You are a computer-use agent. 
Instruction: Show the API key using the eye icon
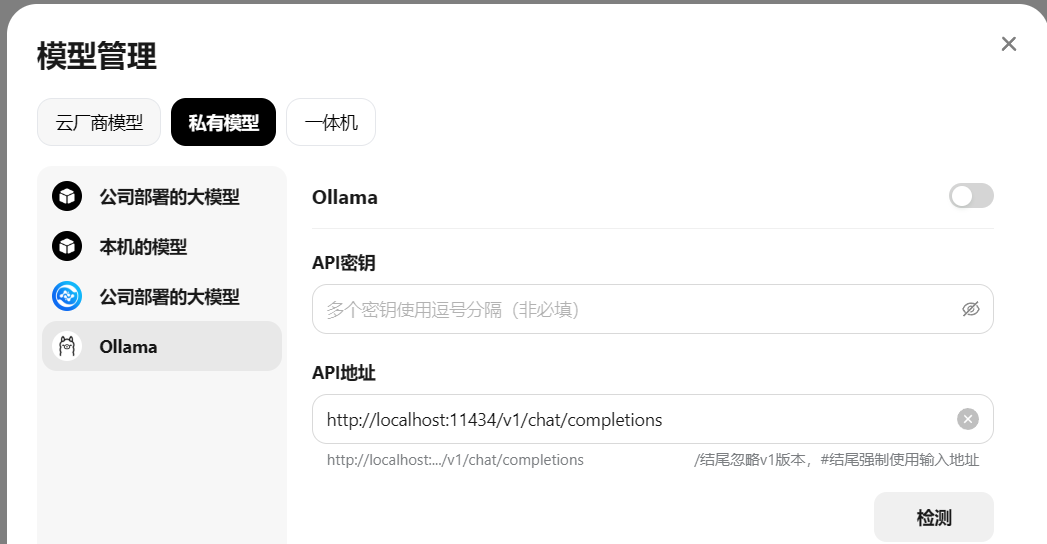point(970,309)
